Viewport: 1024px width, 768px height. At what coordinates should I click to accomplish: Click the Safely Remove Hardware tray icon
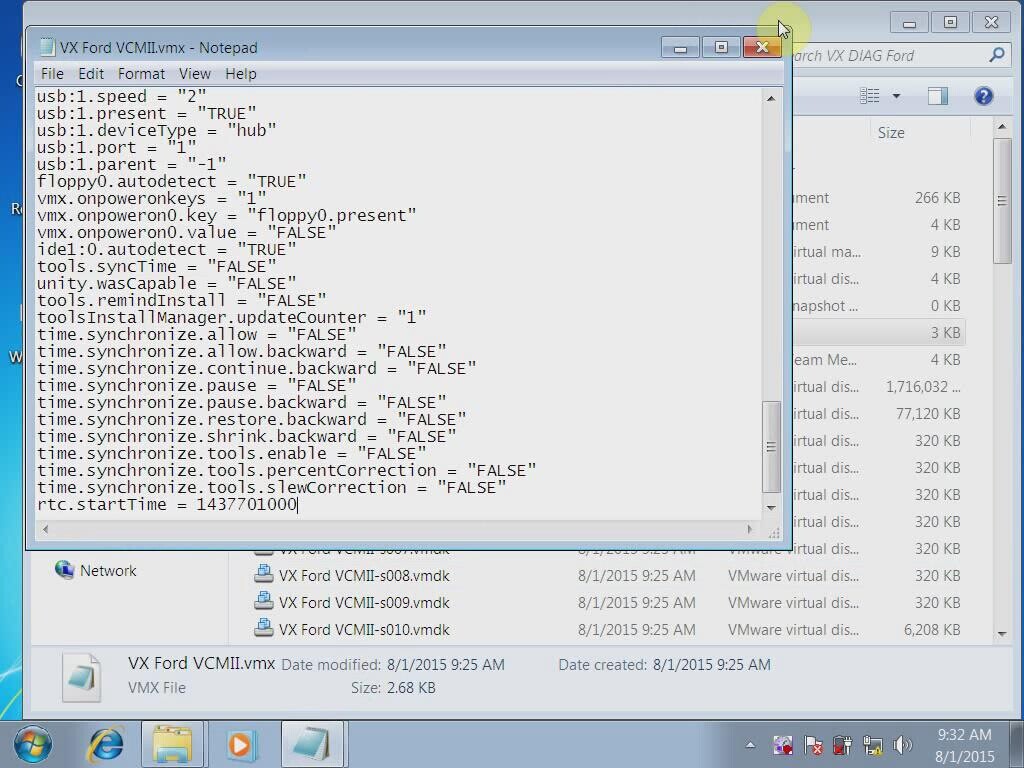842,744
